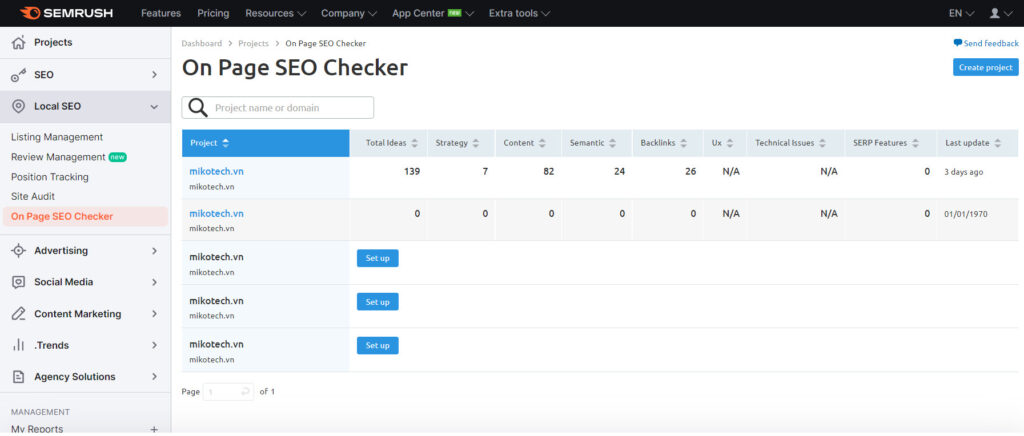Click Set up for last mikotech.vn project
This screenshot has width=1024, height=436.
tap(377, 346)
